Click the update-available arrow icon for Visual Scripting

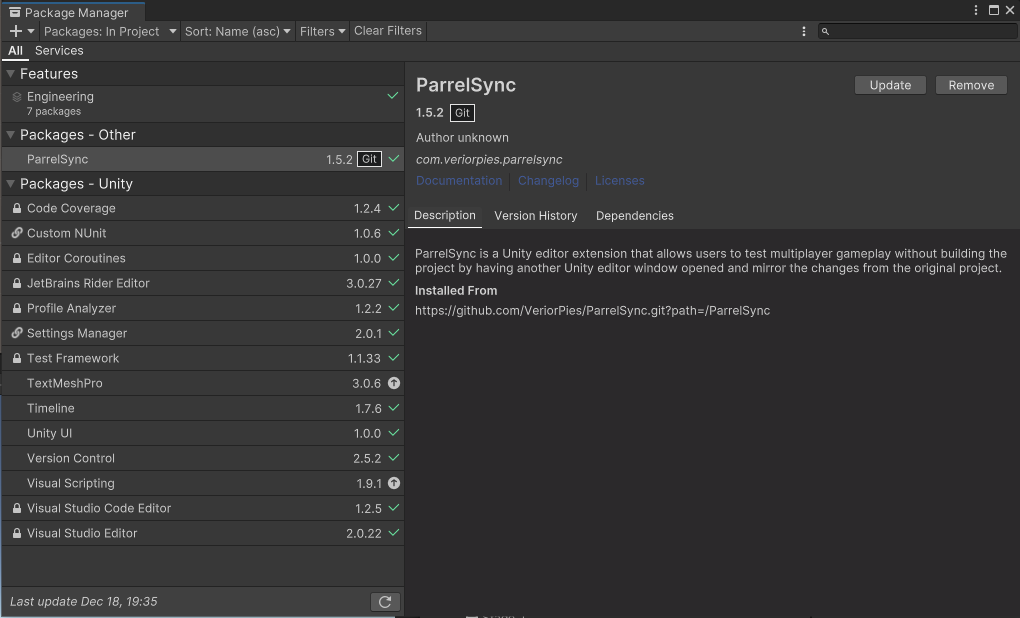coord(394,483)
